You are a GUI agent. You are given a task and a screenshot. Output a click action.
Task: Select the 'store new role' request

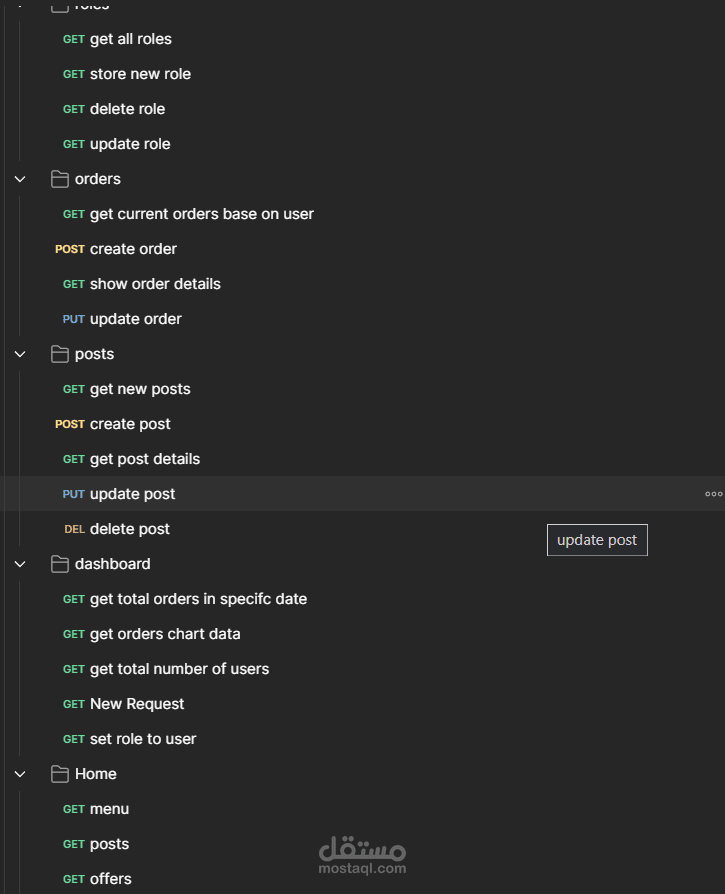[140, 74]
